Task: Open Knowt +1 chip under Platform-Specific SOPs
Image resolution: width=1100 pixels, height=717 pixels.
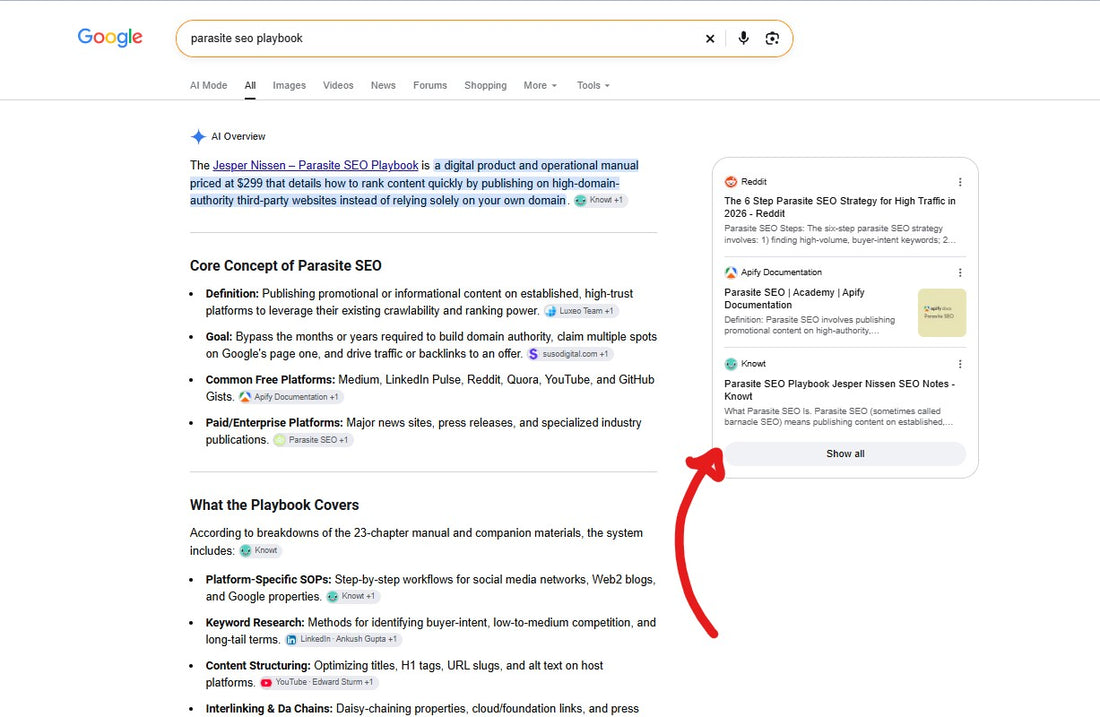Action: click(352, 596)
